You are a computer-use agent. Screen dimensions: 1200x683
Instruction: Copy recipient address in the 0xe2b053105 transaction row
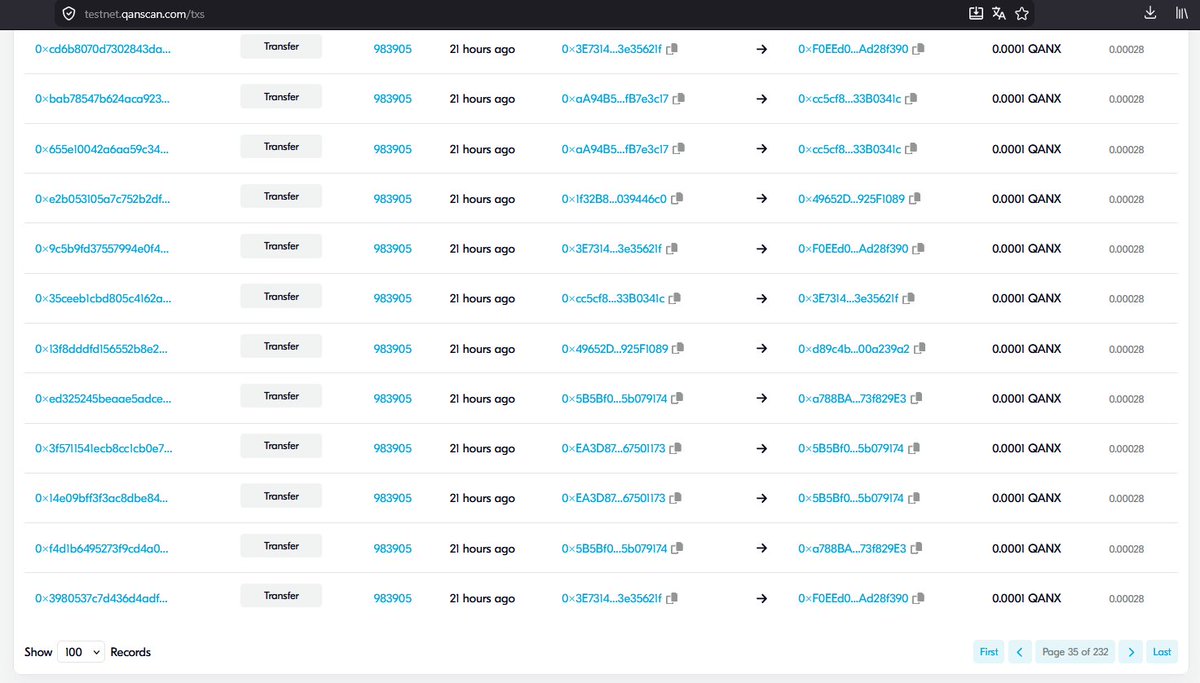[915, 199]
